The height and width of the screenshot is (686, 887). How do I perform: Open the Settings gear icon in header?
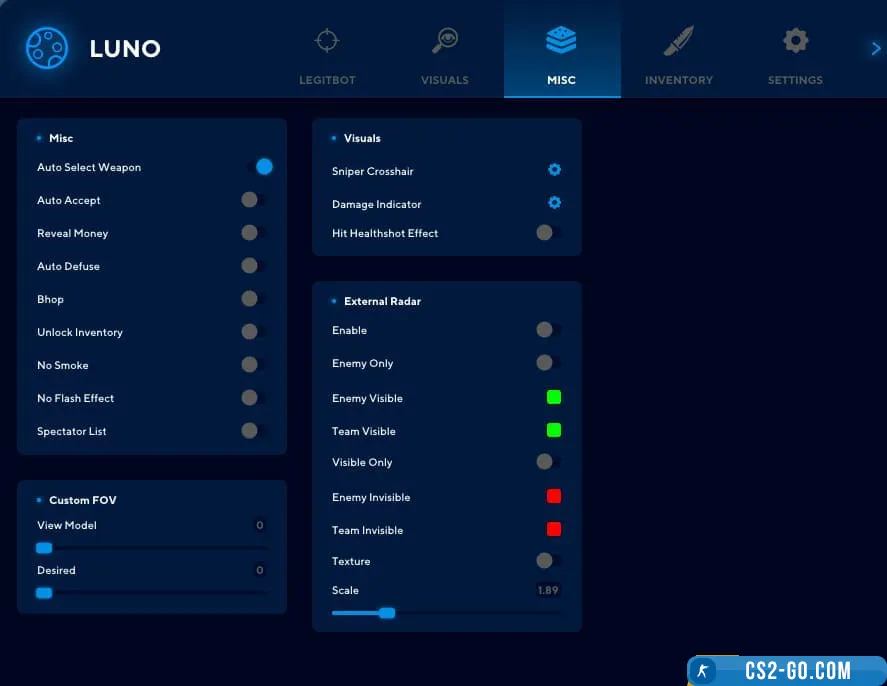pos(795,41)
